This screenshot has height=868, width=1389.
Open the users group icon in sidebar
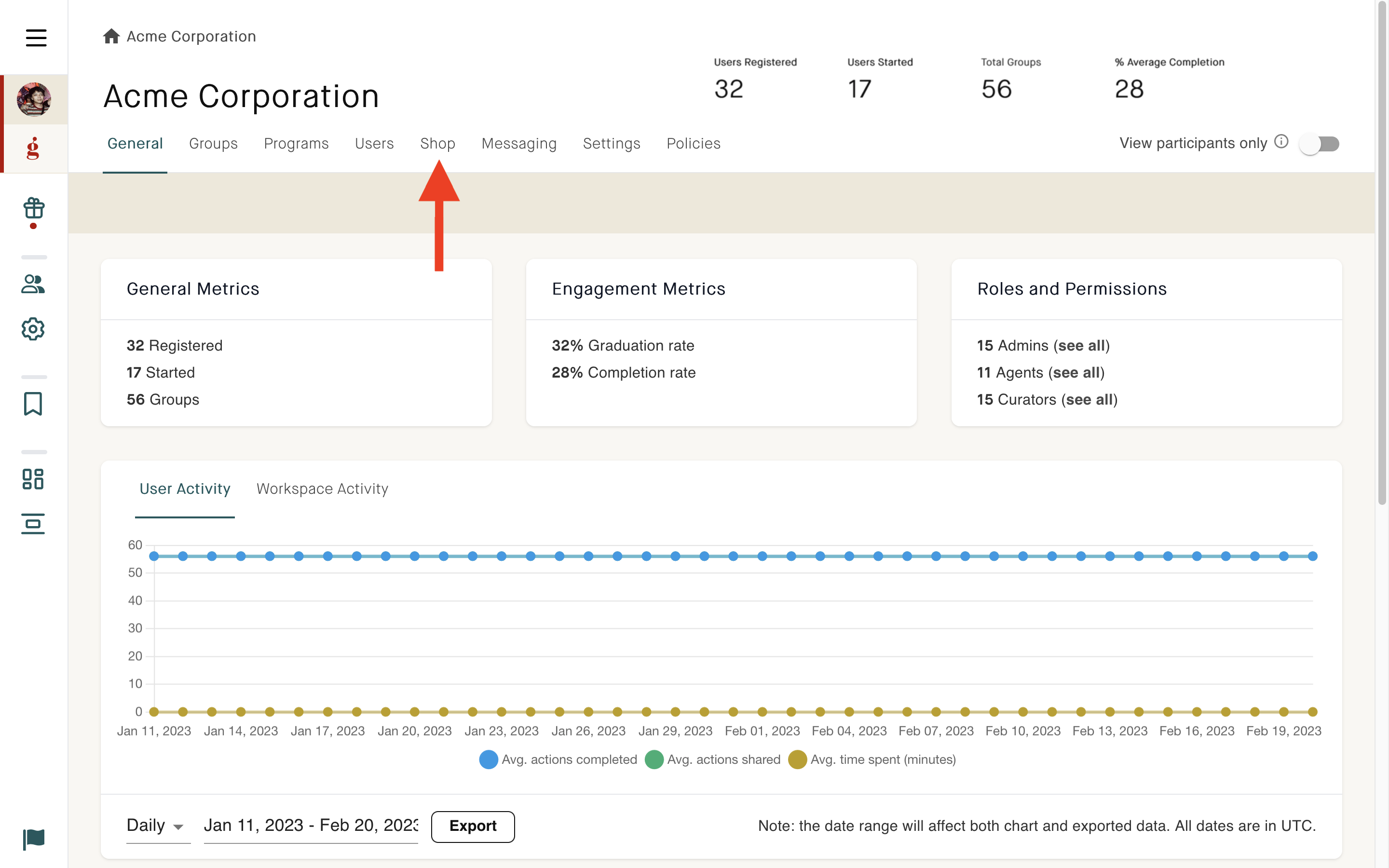[x=33, y=284]
